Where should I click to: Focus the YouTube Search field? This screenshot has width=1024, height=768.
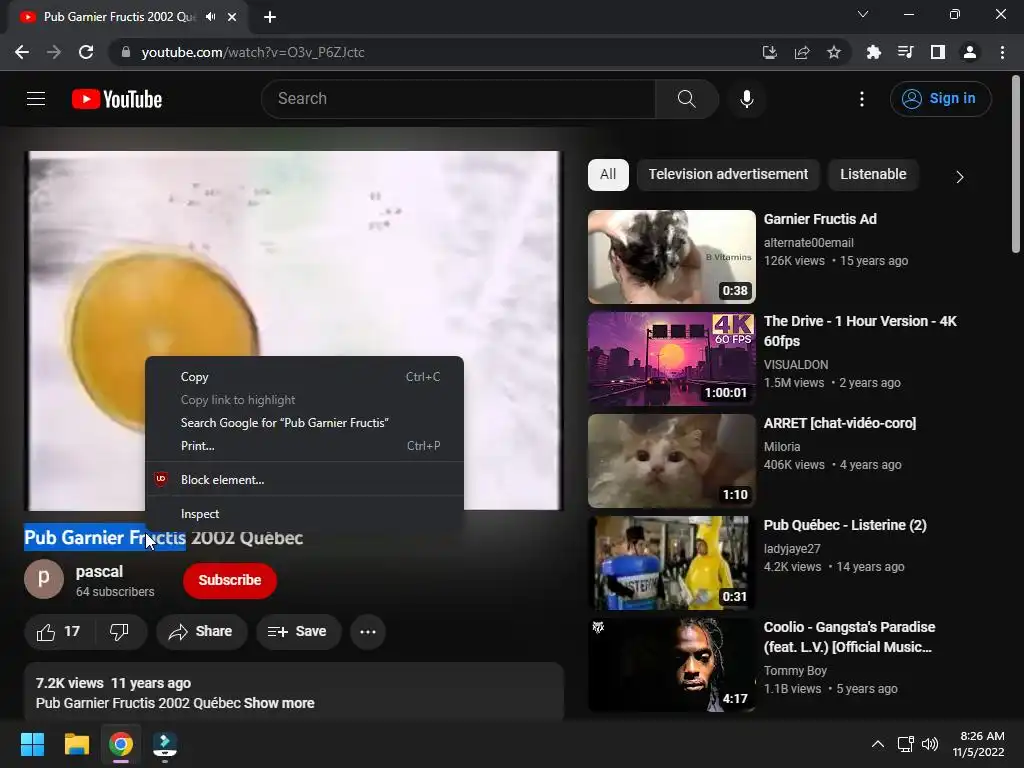pos(458,99)
